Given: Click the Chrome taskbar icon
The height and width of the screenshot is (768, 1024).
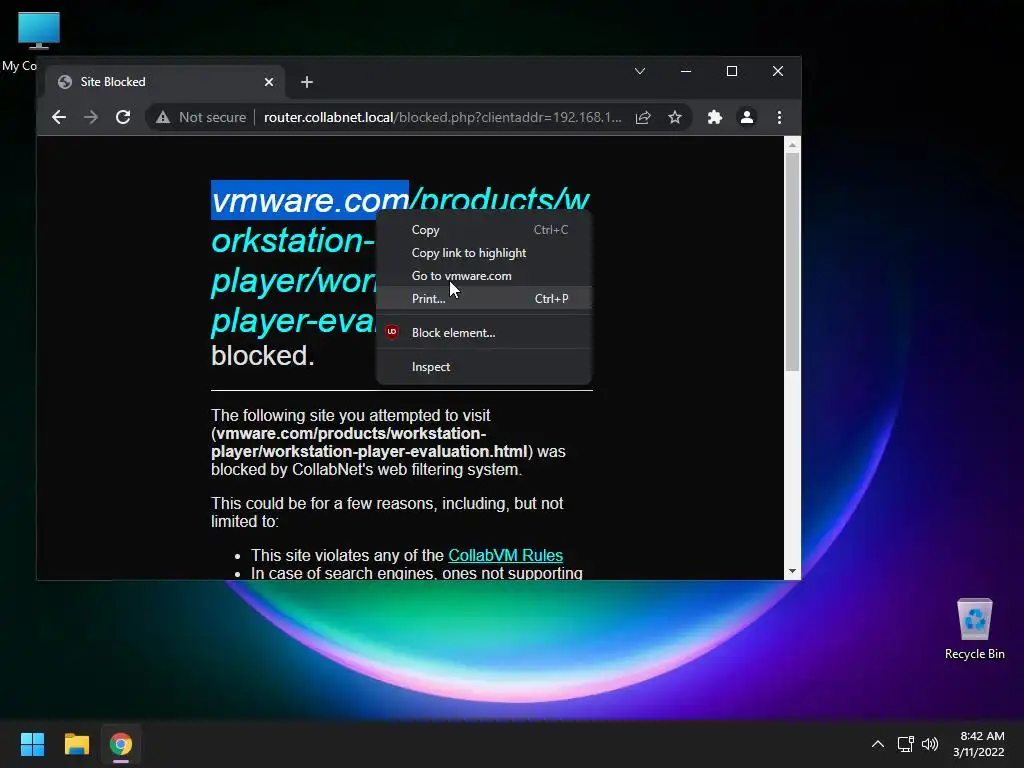Looking at the screenshot, I should 121,744.
